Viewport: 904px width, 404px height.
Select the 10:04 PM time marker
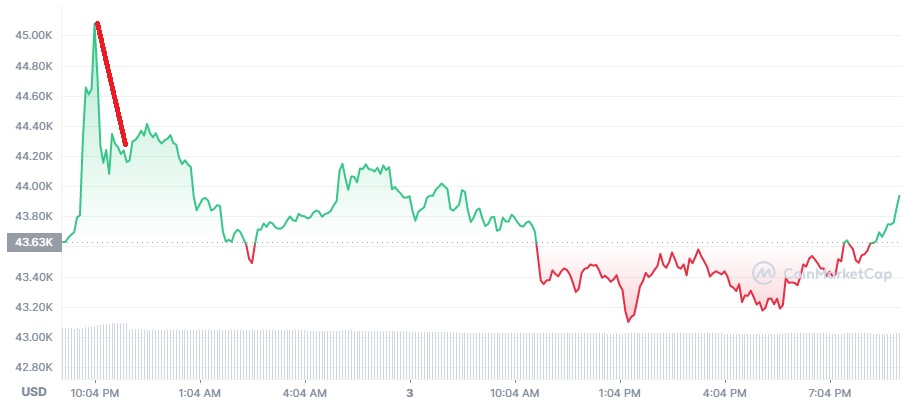click(96, 394)
